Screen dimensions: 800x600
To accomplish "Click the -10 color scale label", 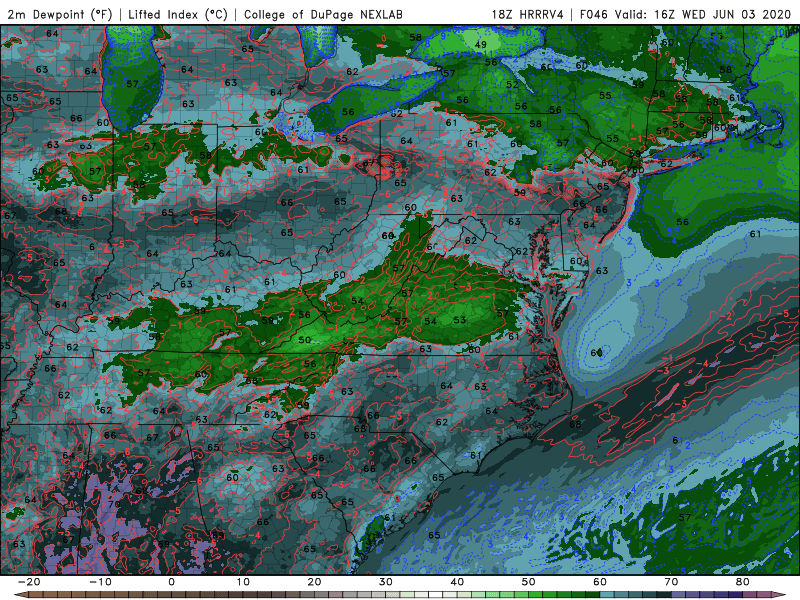I will click(x=100, y=582).
